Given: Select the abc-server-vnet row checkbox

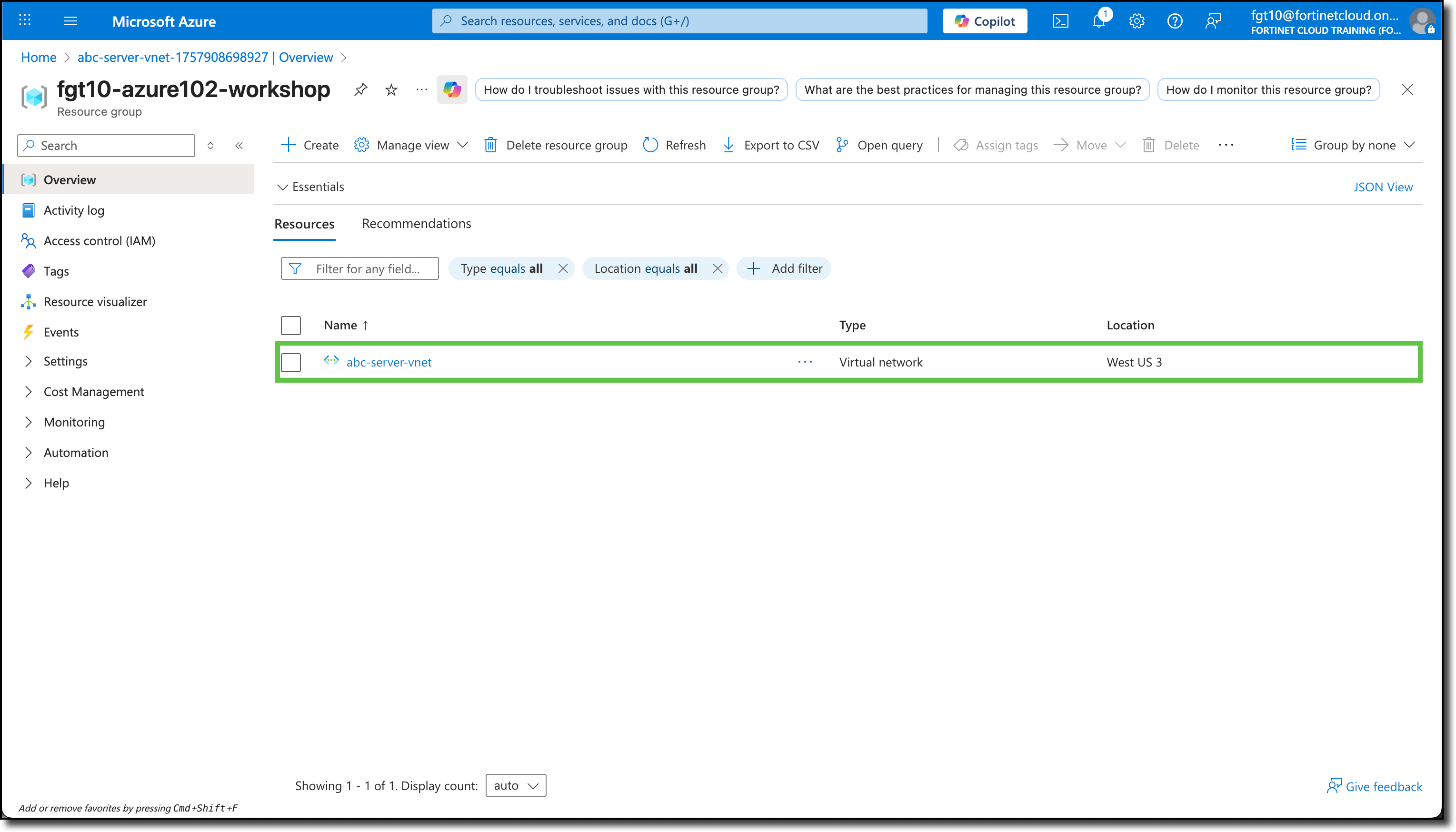Looking at the screenshot, I should 291,362.
